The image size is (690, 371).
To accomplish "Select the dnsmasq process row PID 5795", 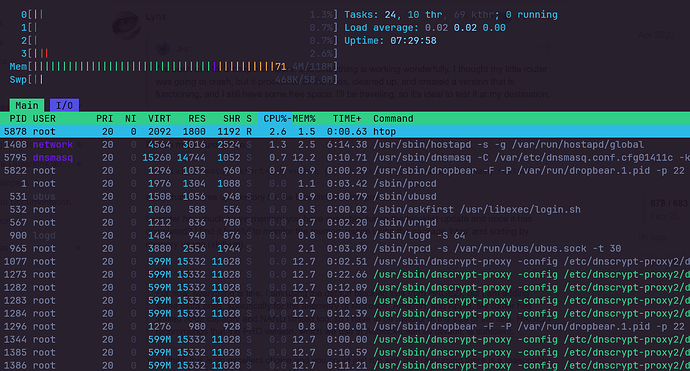I will pyautogui.click(x=345, y=158).
